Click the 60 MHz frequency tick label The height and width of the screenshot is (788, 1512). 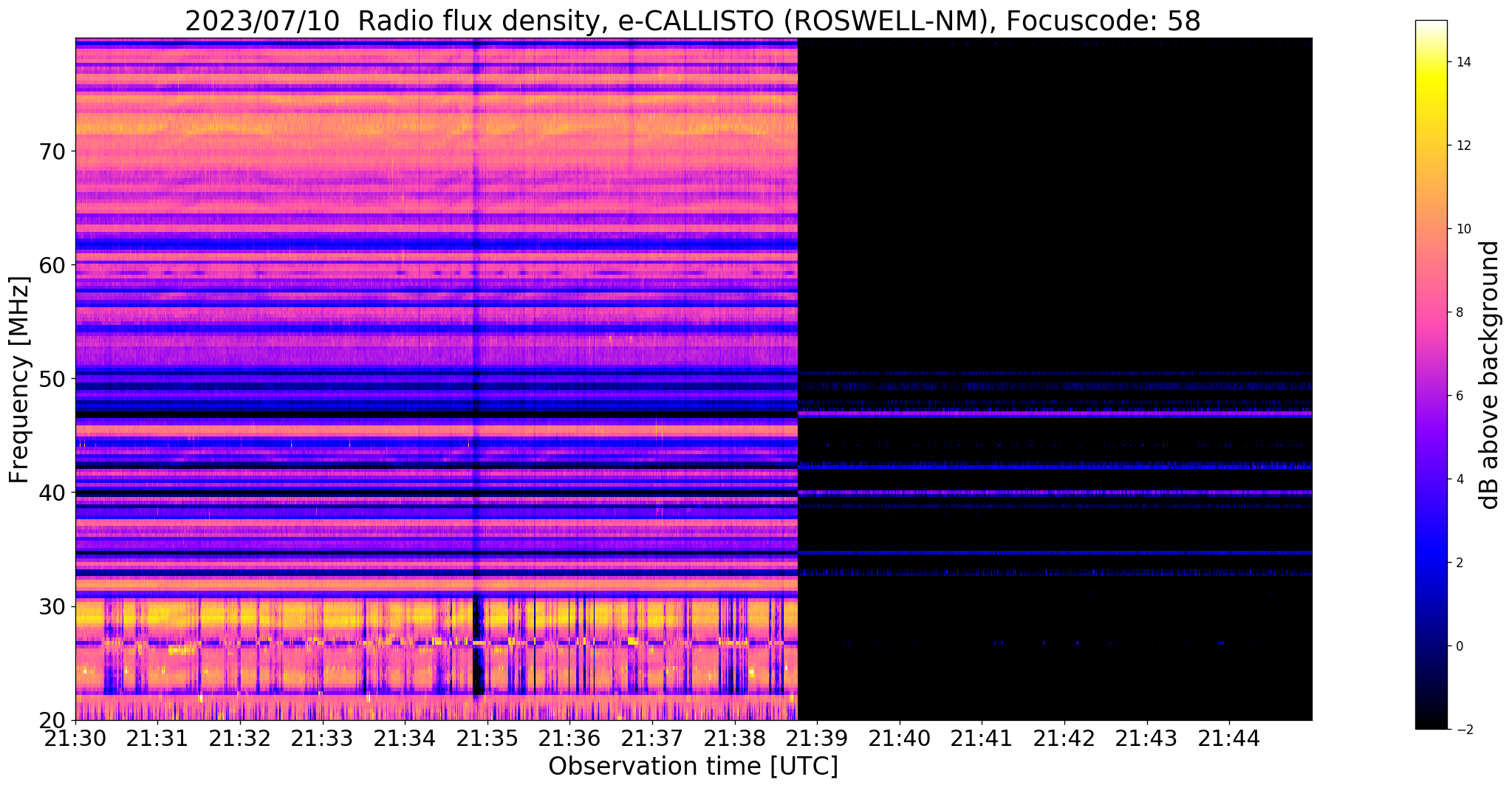[x=51, y=265]
